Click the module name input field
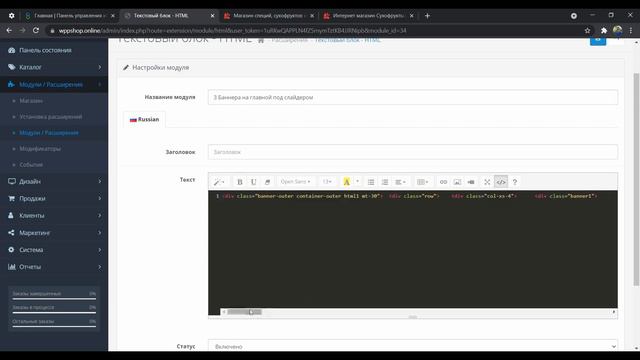This screenshot has width=640, height=360. (x=413, y=97)
